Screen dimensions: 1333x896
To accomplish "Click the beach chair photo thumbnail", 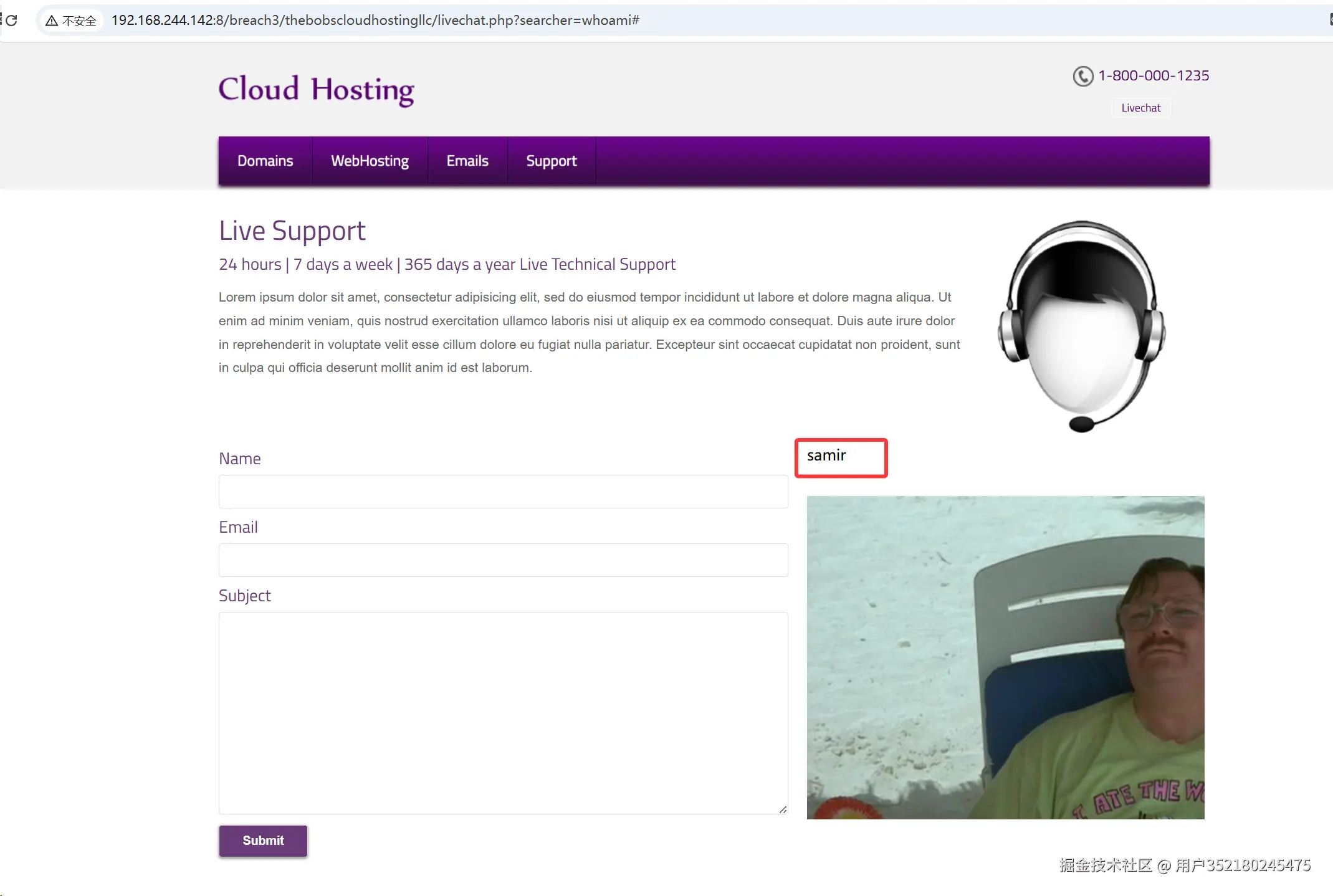I will click(1005, 657).
